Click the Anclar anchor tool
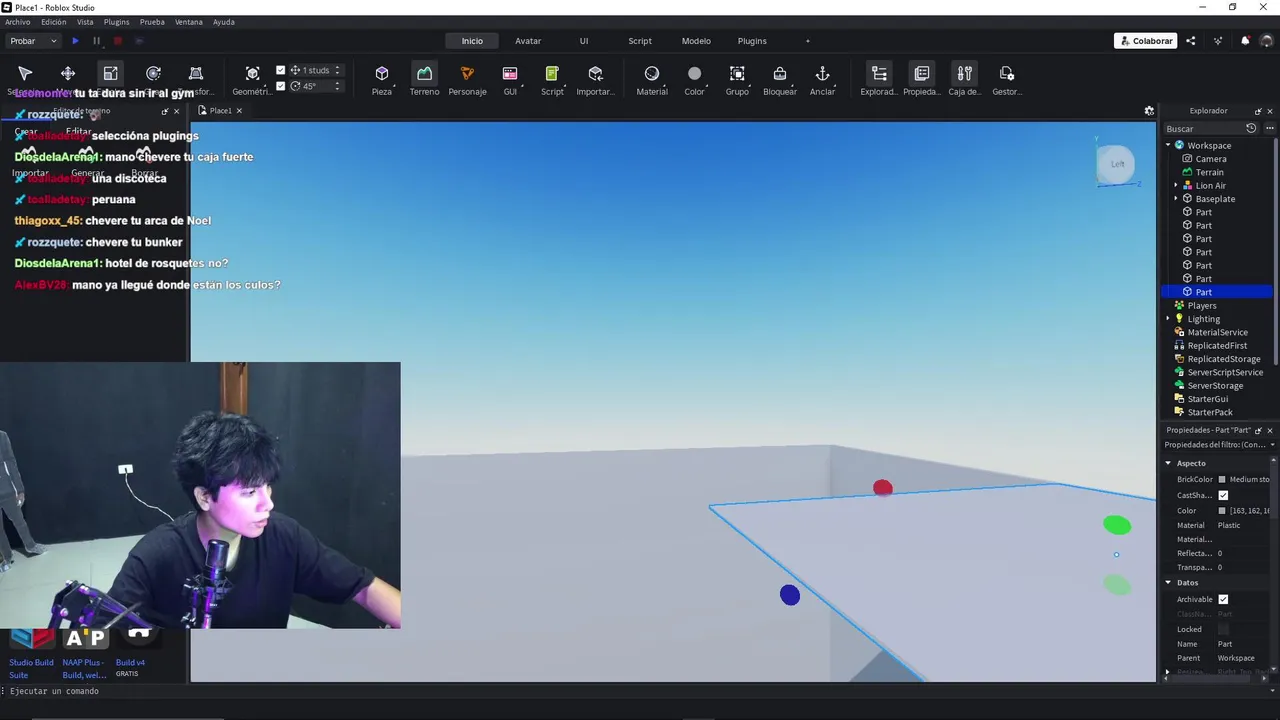1280x720 pixels. (822, 79)
